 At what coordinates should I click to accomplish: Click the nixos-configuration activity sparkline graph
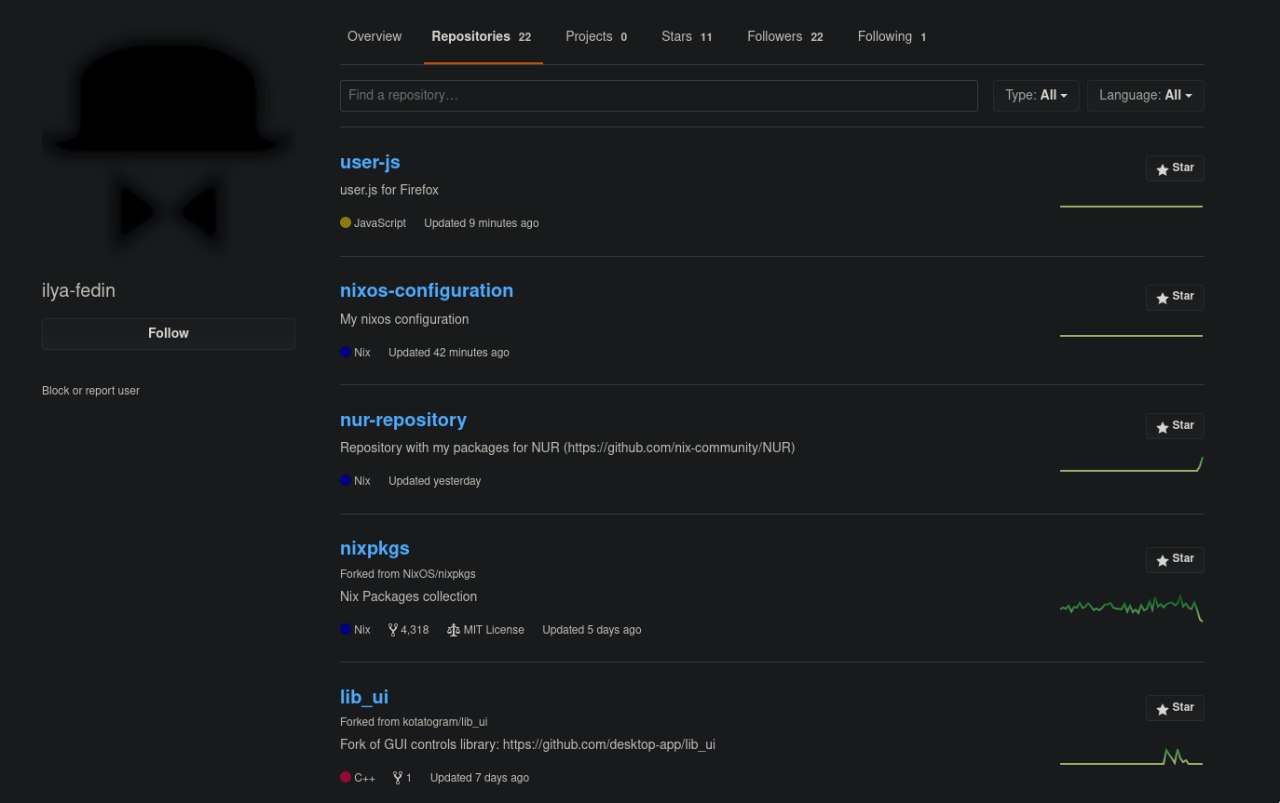pyautogui.click(x=1131, y=335)
